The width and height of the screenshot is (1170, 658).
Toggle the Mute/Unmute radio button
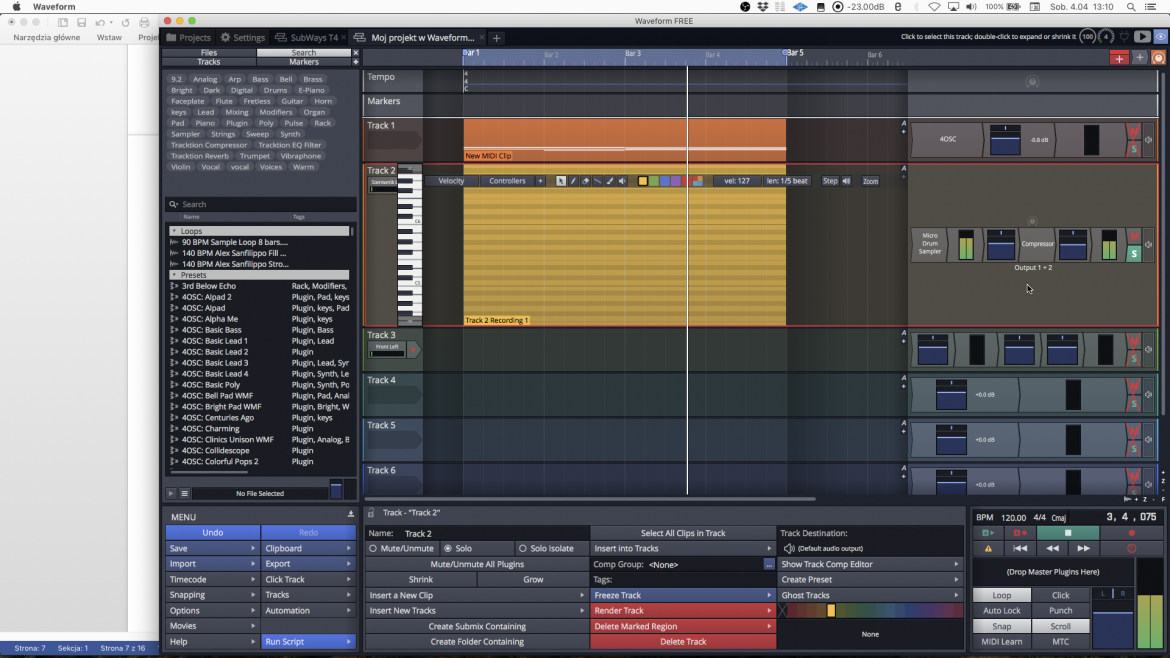373,548
